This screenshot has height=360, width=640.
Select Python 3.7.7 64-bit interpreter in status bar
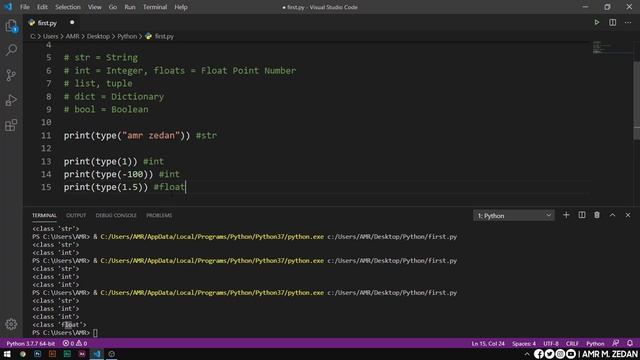click(x=31, y=344)
